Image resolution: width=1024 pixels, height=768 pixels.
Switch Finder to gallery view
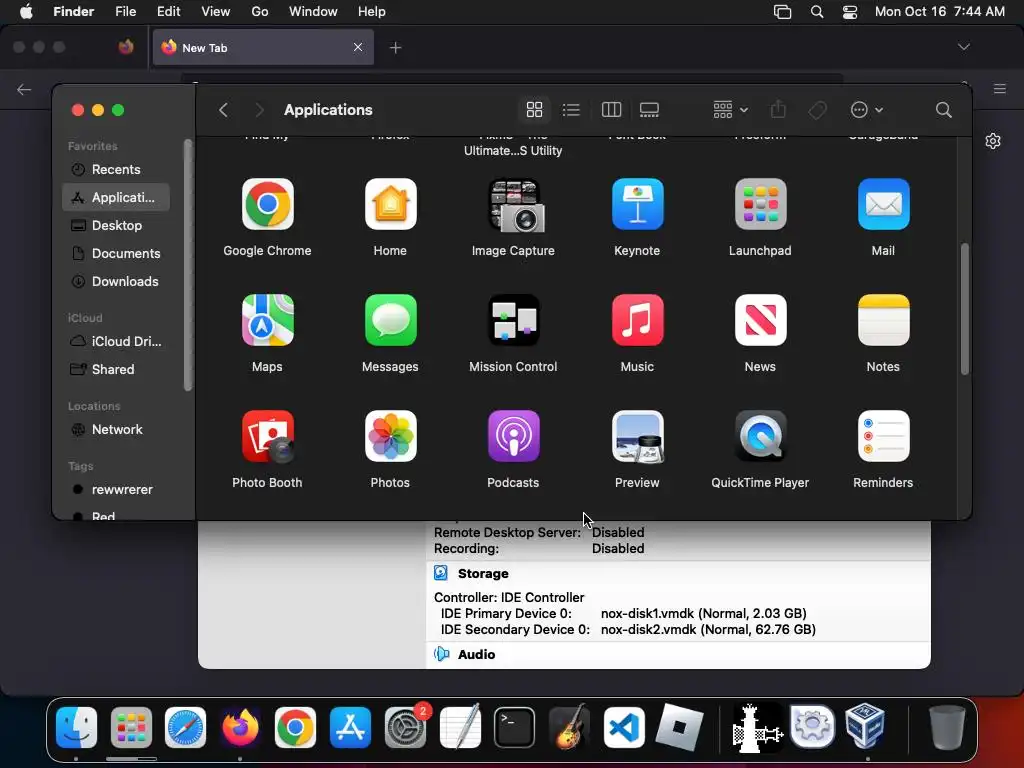click(x=649, y=110)
